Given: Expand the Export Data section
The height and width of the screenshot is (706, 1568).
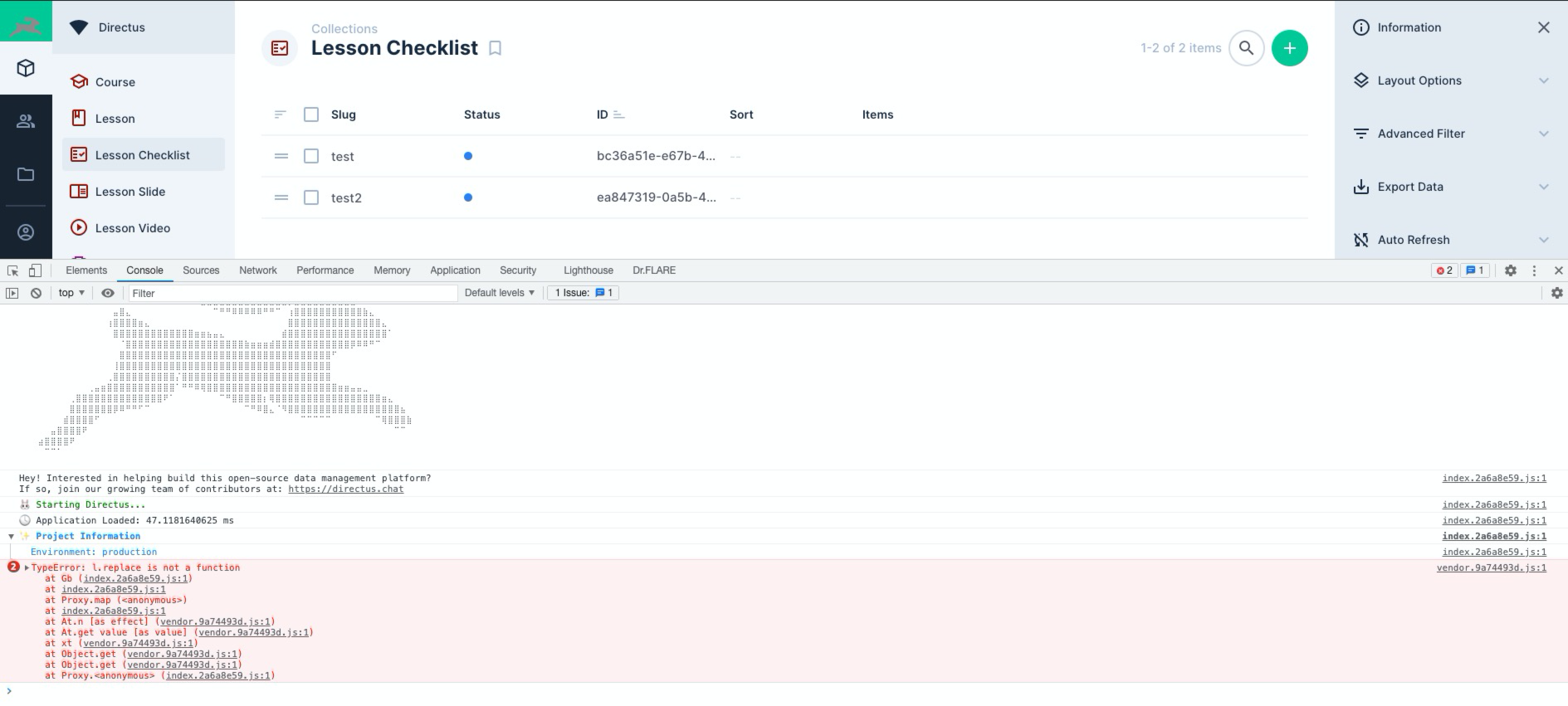Looking at the screenshot, I should point(1451,187).
